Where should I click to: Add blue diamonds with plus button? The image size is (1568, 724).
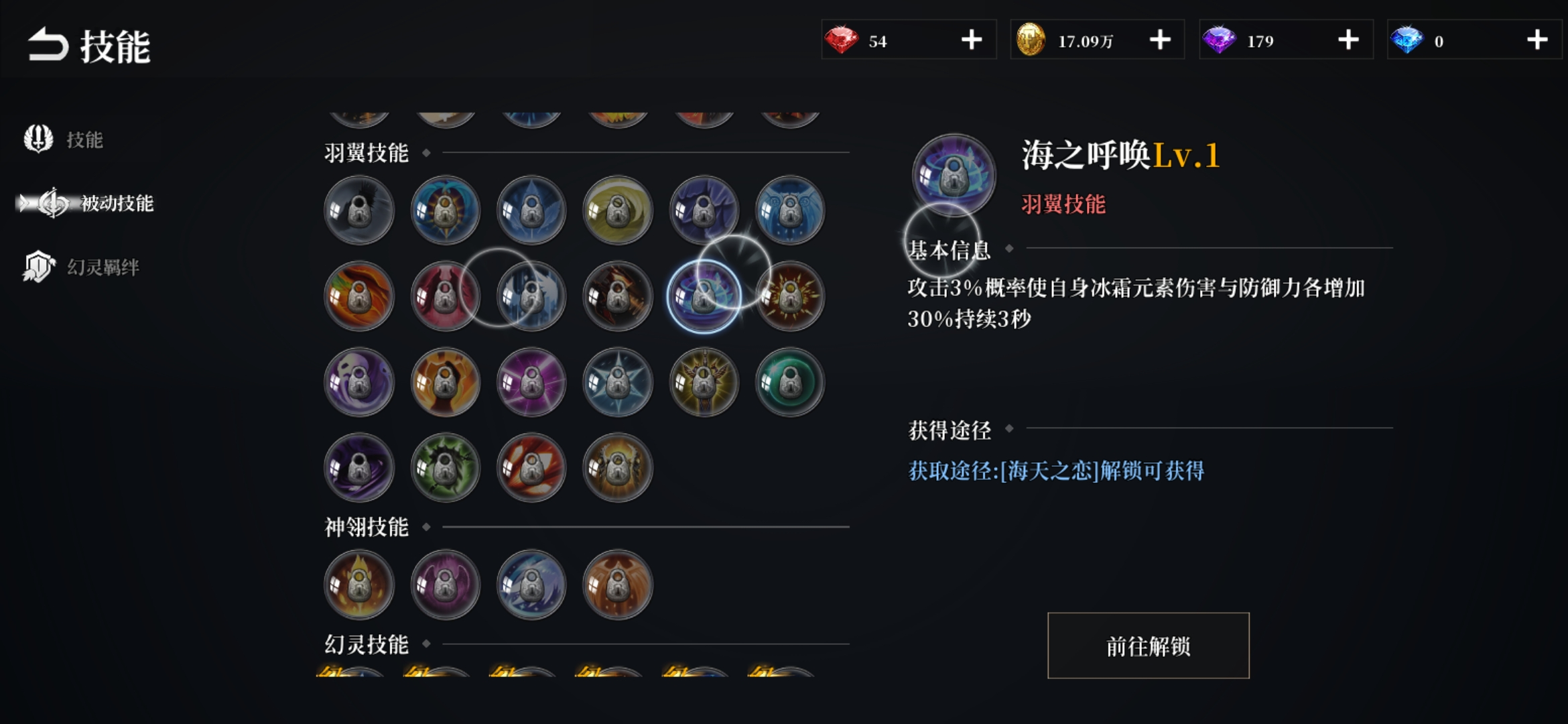[1537, 40]
